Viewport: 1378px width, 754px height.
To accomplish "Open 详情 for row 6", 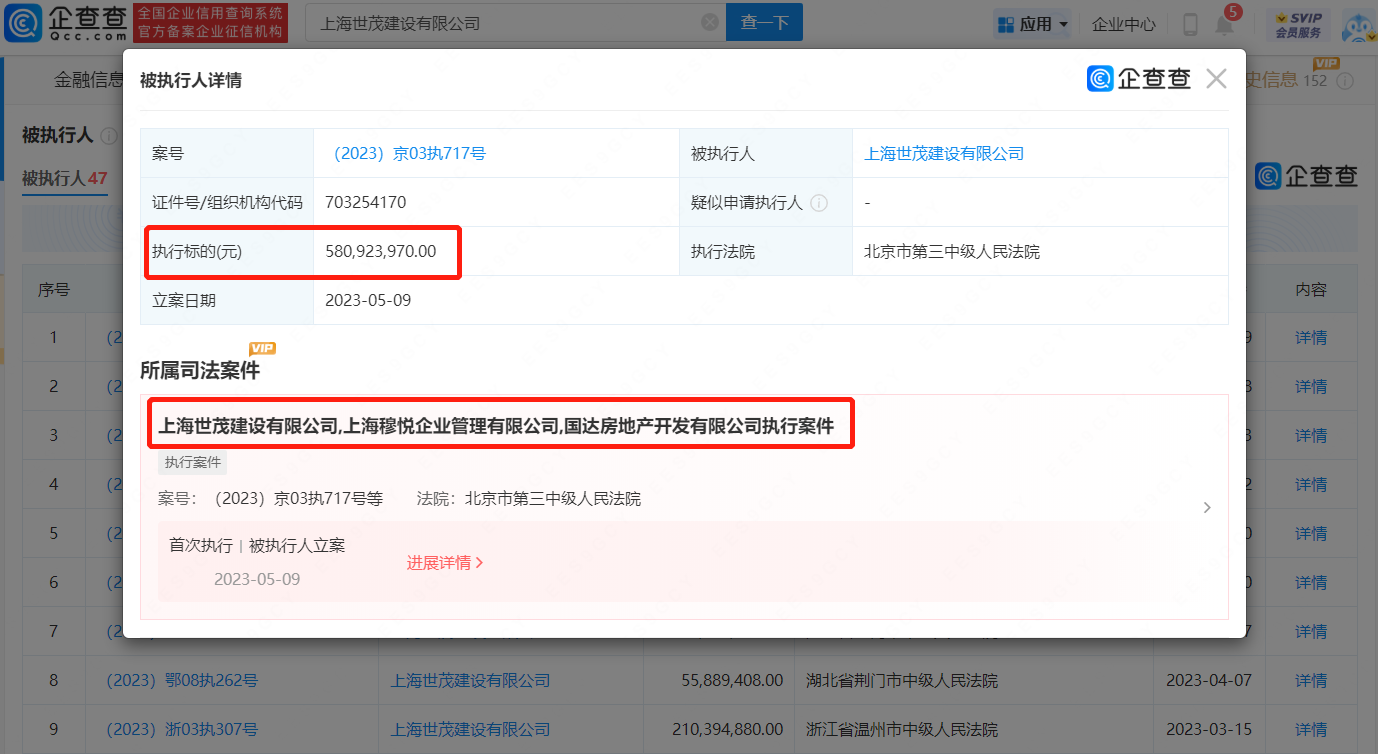I will (1311, 583).
